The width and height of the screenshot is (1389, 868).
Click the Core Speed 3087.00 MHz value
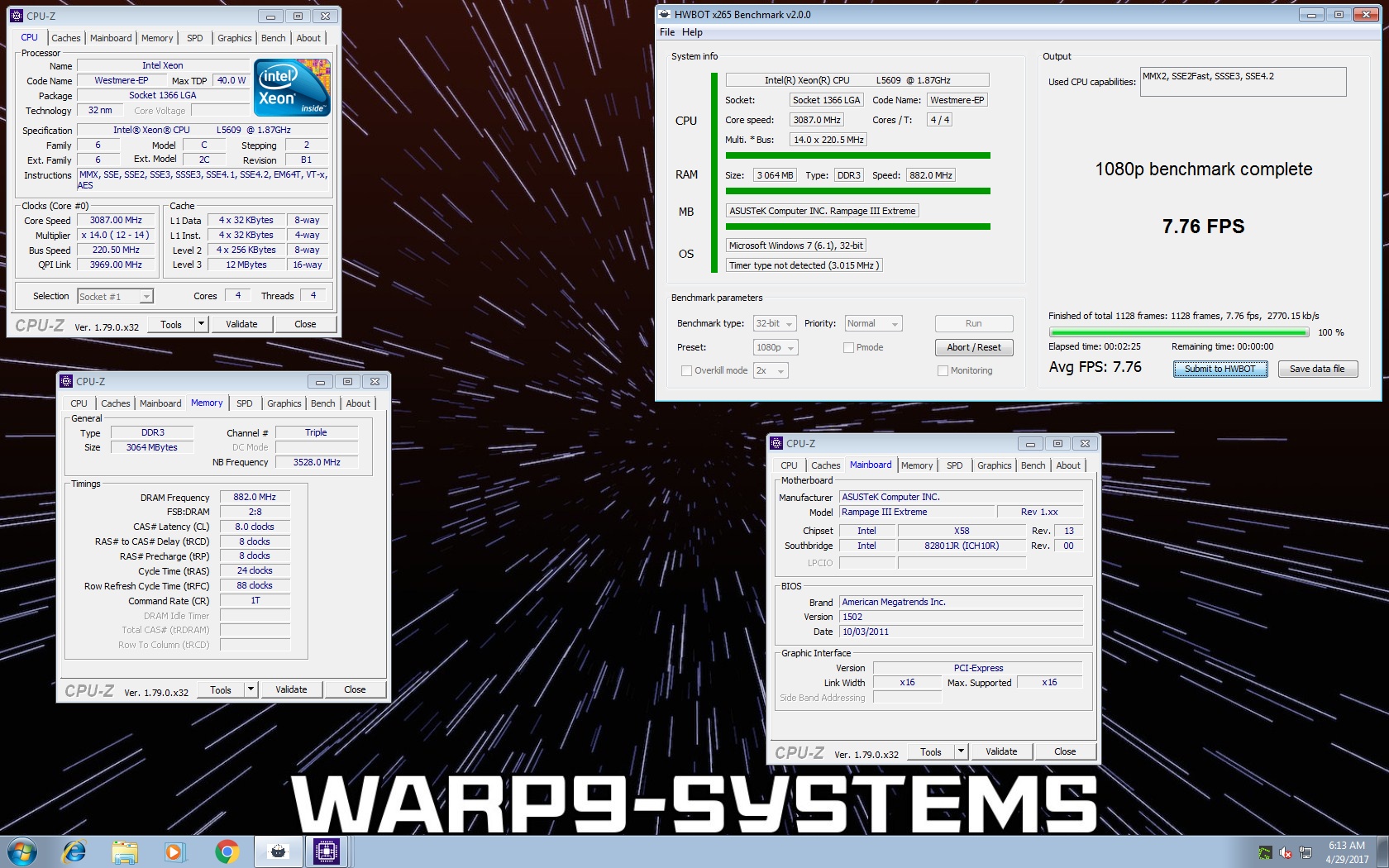[x=117, y=220]
